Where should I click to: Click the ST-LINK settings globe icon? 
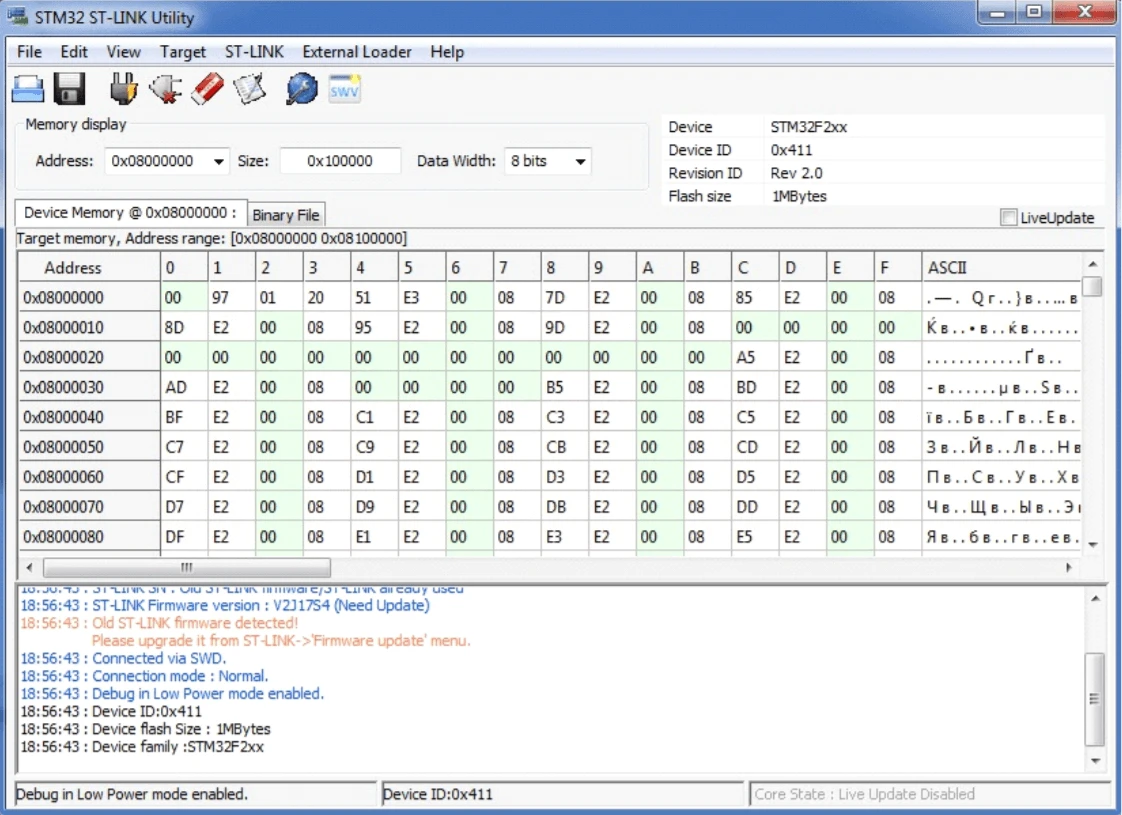[301, 89]
